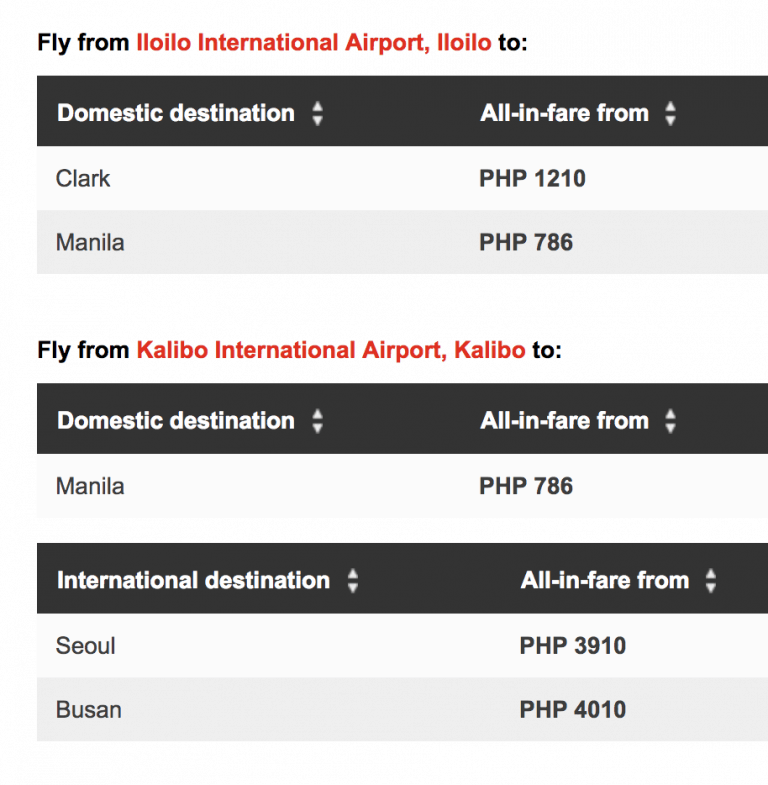Select the Seoul destination cell
Screen dimensions: 768x785
pyautogui.click(x=86, y=646)
